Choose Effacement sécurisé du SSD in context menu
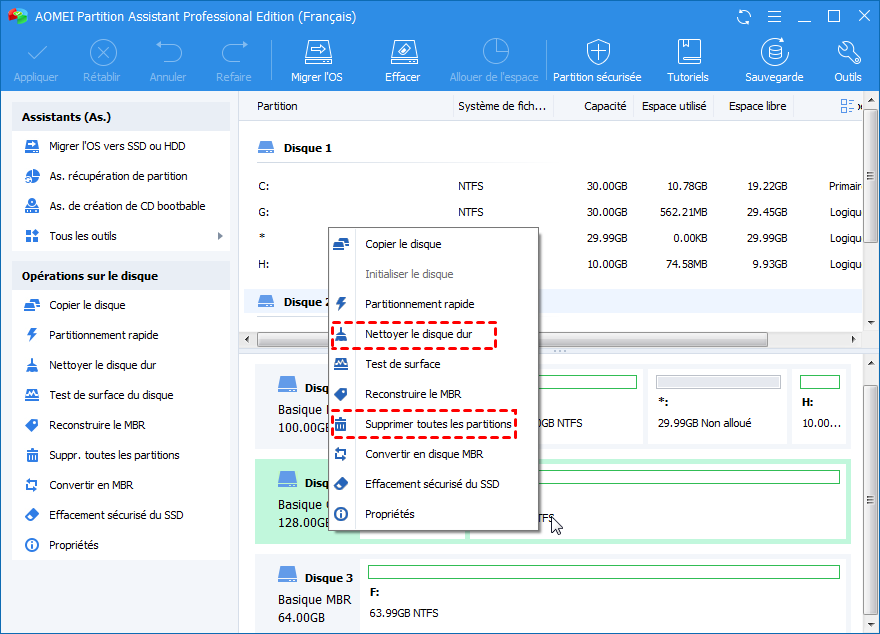Image resolution: width=880 pixels, height=634 pixels. (x=433, y=484)
